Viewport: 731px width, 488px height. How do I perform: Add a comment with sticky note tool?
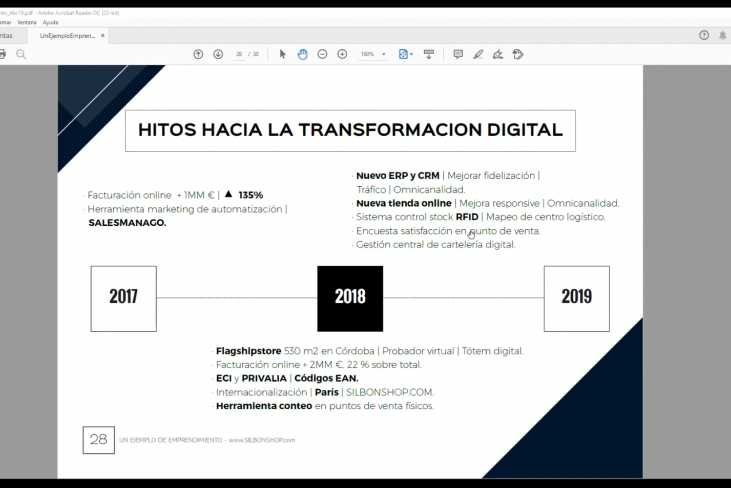coord(458,54)
